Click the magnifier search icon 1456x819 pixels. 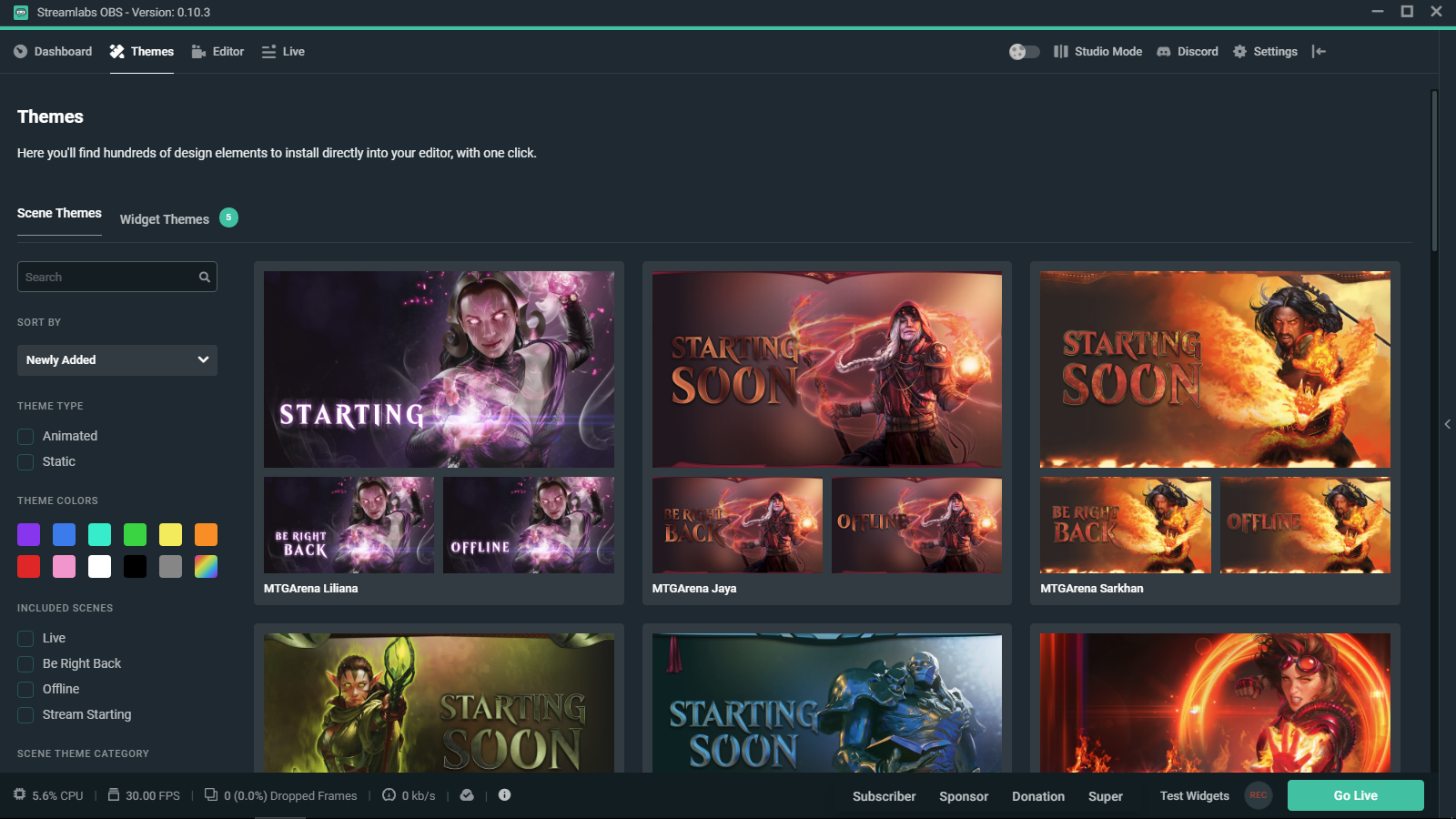pyautogui.click(x=205, y=278)
